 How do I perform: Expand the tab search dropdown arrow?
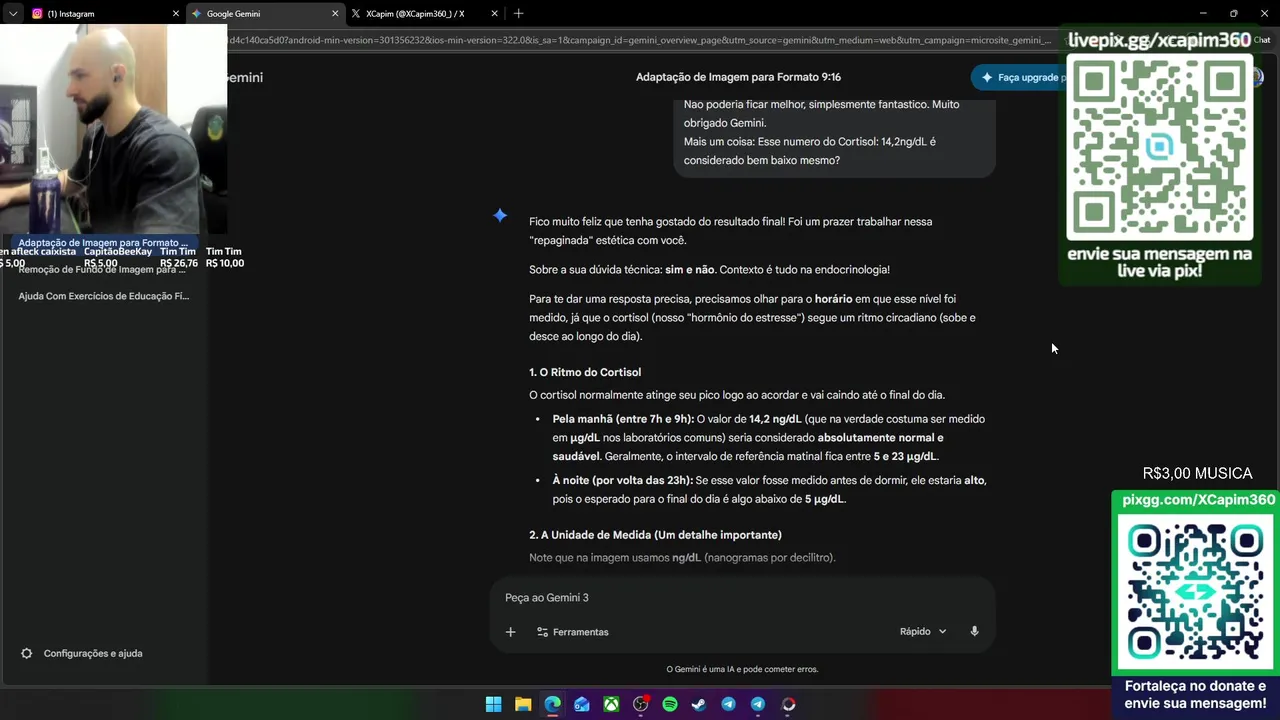point(13,14)
